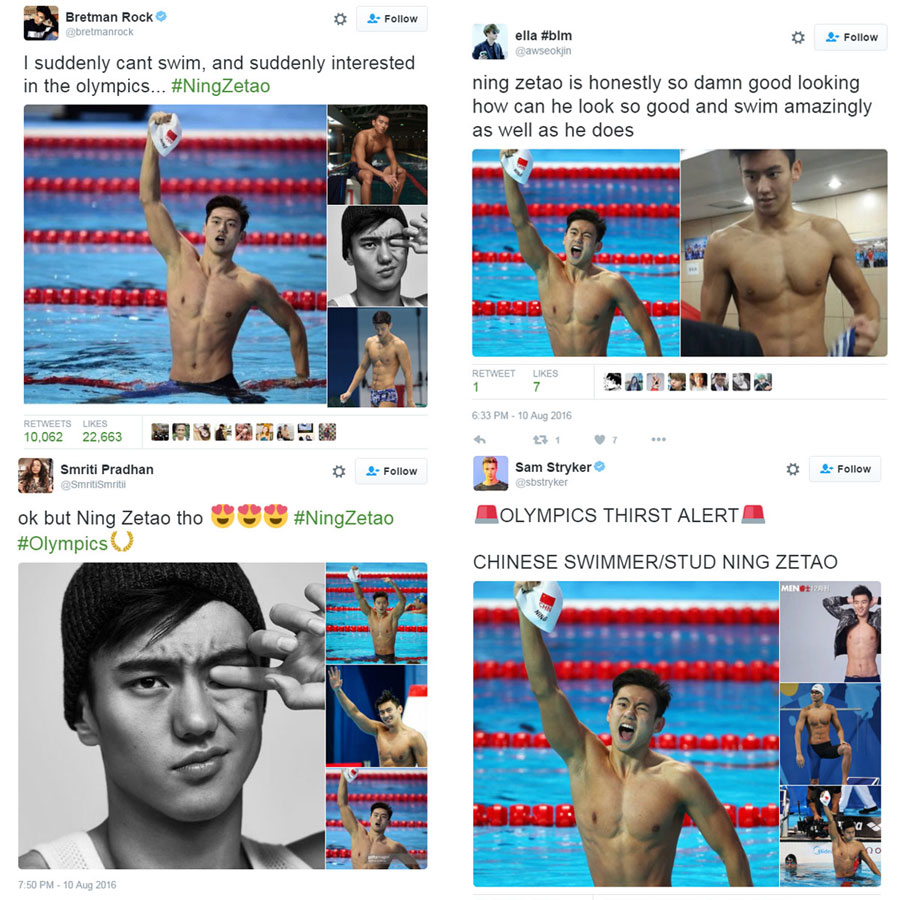Open Sam Stryker's profile picture

490,473
